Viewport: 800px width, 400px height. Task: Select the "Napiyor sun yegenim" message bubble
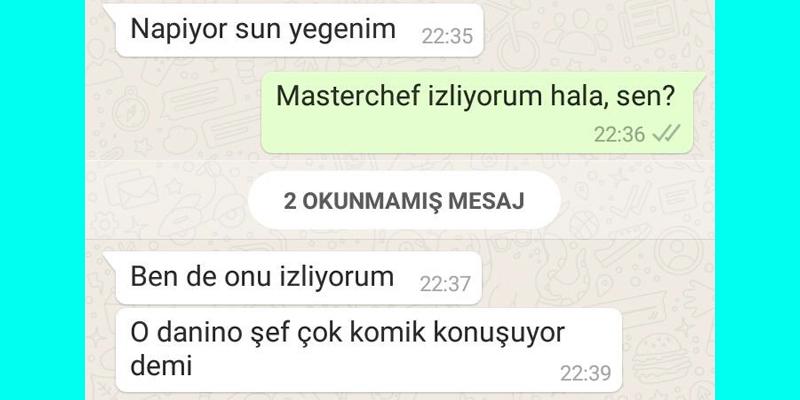[x=299, y=30]
